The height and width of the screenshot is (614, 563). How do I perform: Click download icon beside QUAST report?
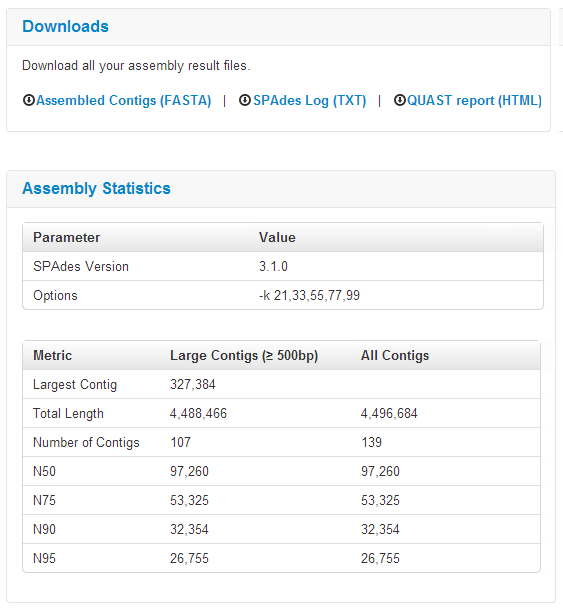(x=399, y=100)
